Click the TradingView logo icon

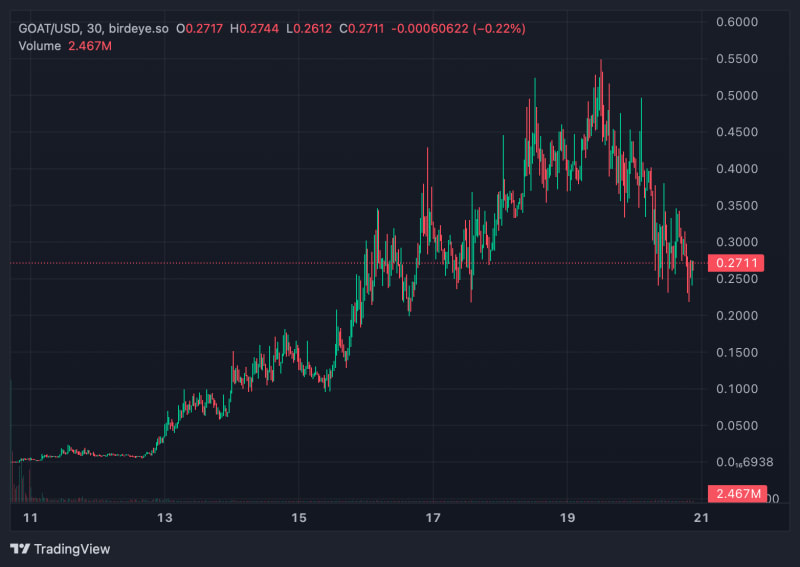pos(20,549)
